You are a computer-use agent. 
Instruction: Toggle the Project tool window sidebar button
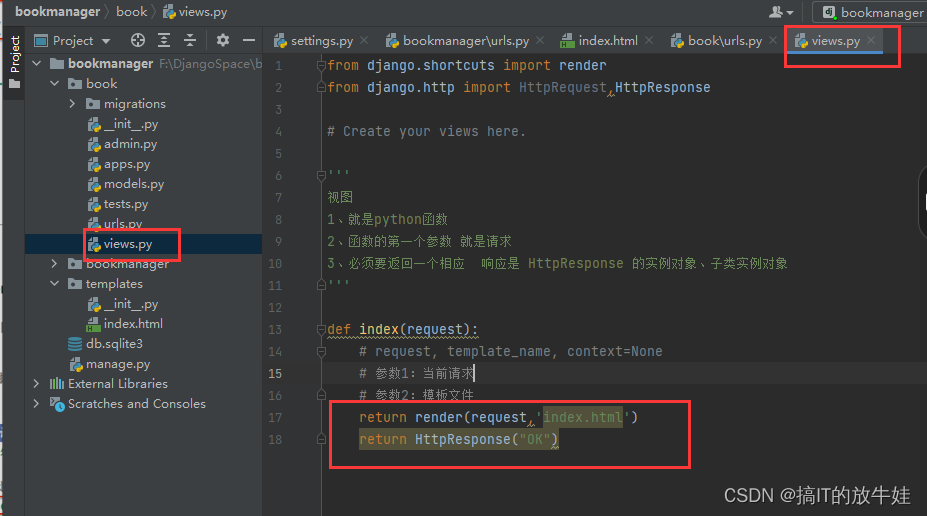tap(14, 62)
